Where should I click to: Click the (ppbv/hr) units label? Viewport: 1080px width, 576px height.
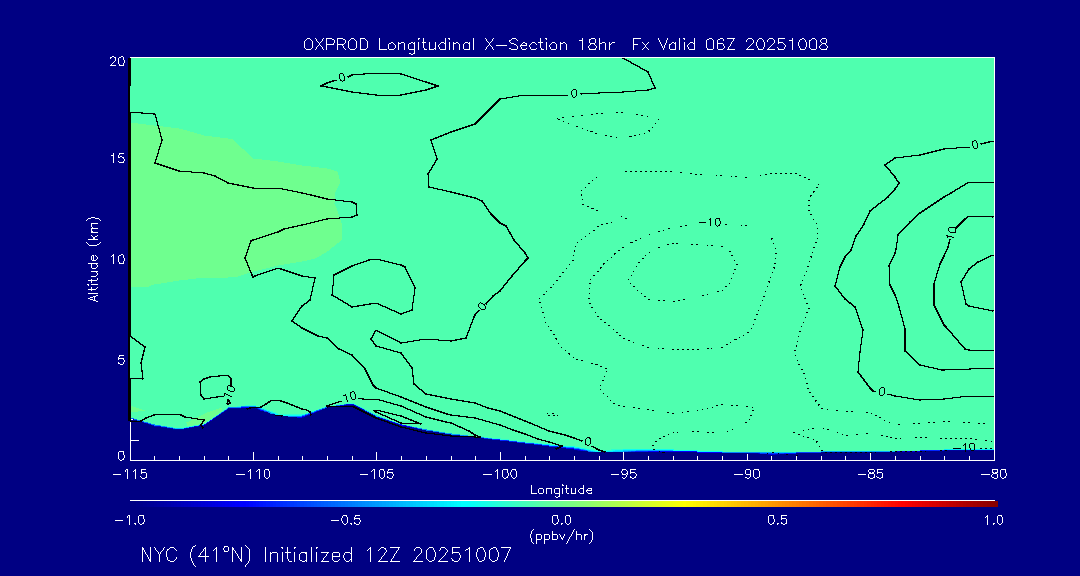pos(561,535)
